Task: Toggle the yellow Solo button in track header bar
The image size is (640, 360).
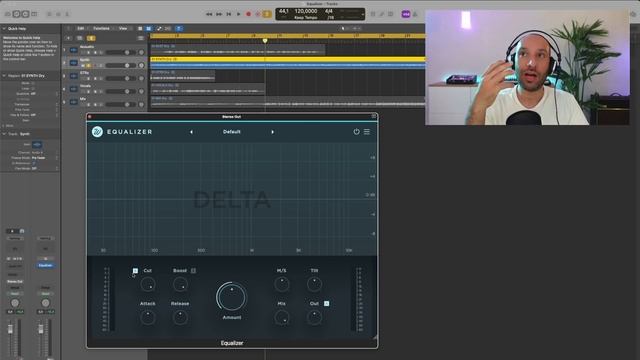Action: coord(91,38)
